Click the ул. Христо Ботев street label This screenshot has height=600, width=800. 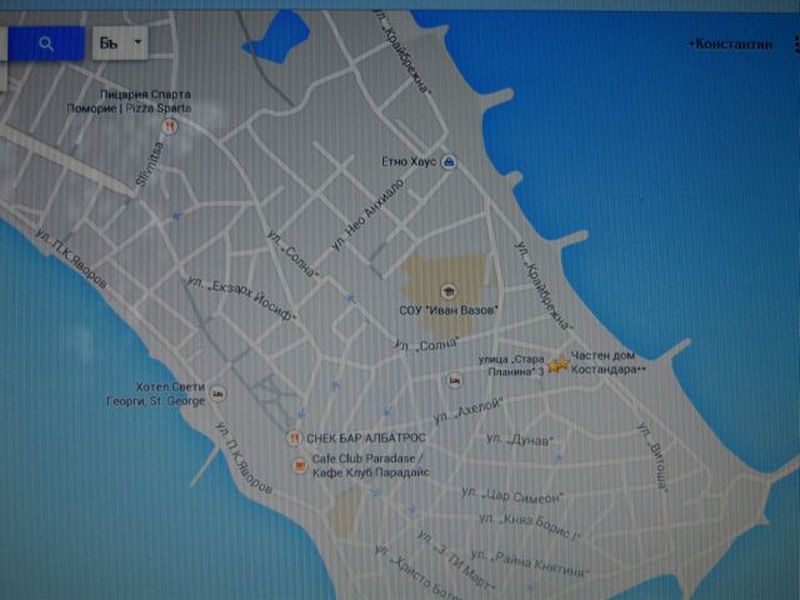click(x=418, y=572)
